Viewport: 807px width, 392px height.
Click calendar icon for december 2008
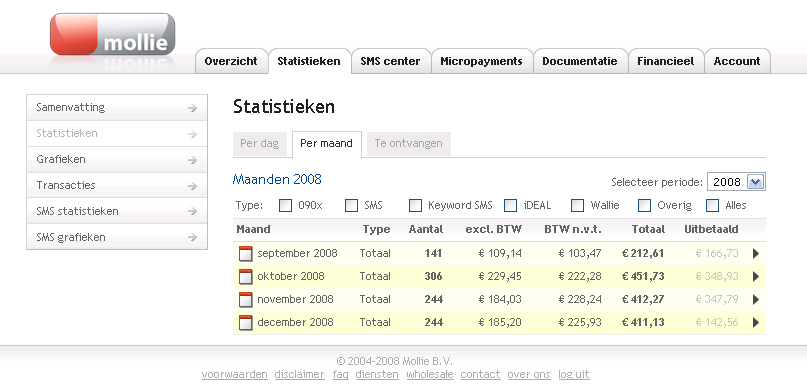click(246, 323)
